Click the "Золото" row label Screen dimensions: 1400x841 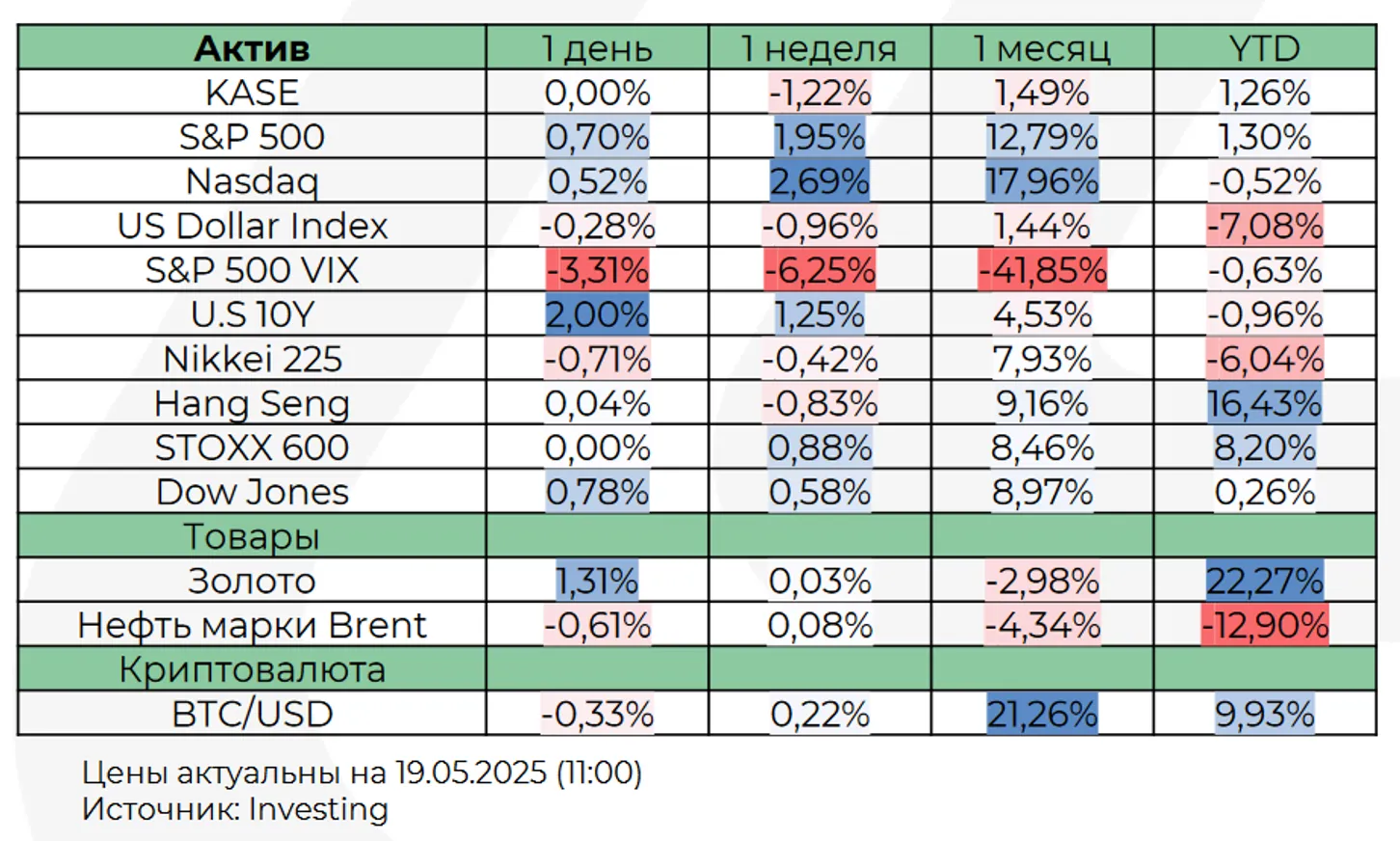252,581
